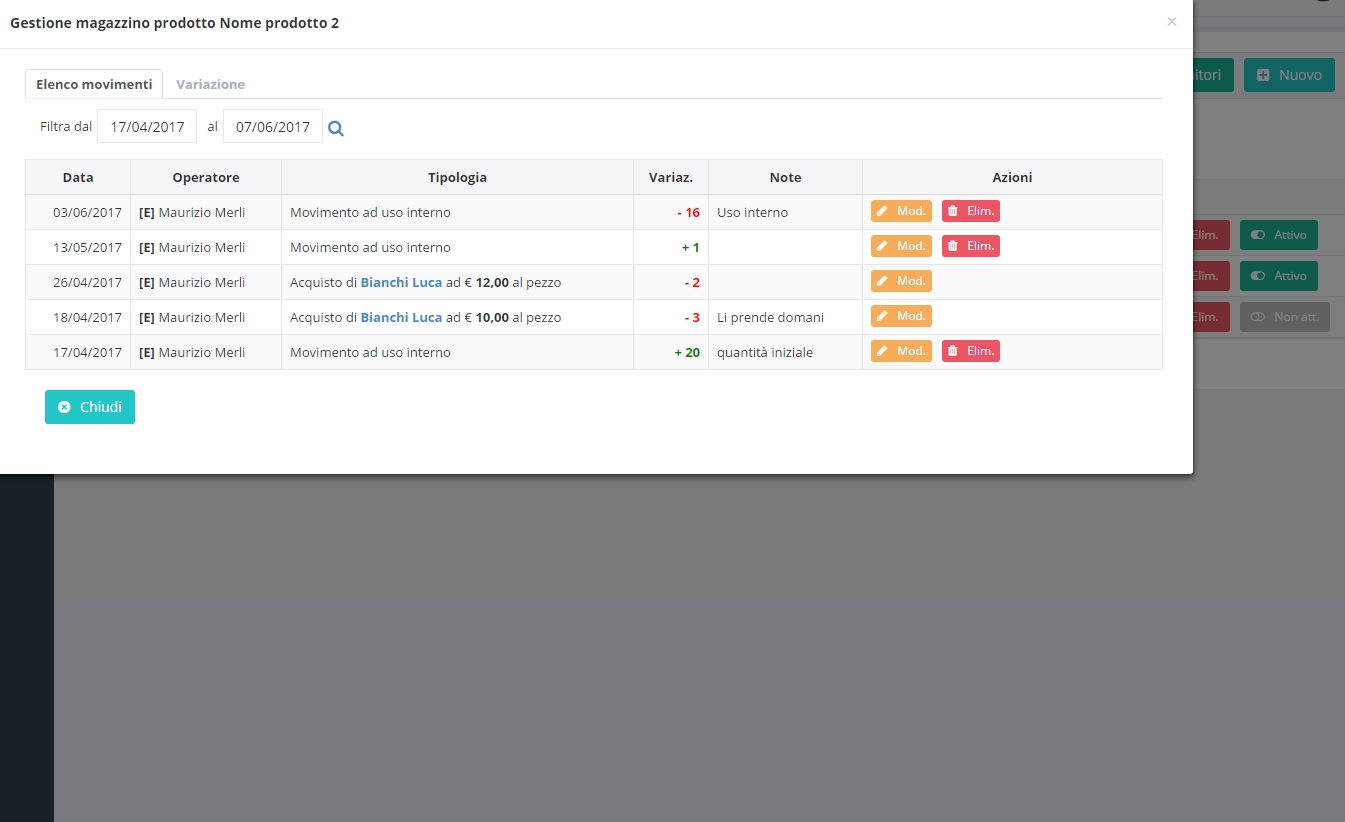This screenshot has width=1345, height=822.
Task: Click the note 'Uso interno'
Action: click(752, 212)
